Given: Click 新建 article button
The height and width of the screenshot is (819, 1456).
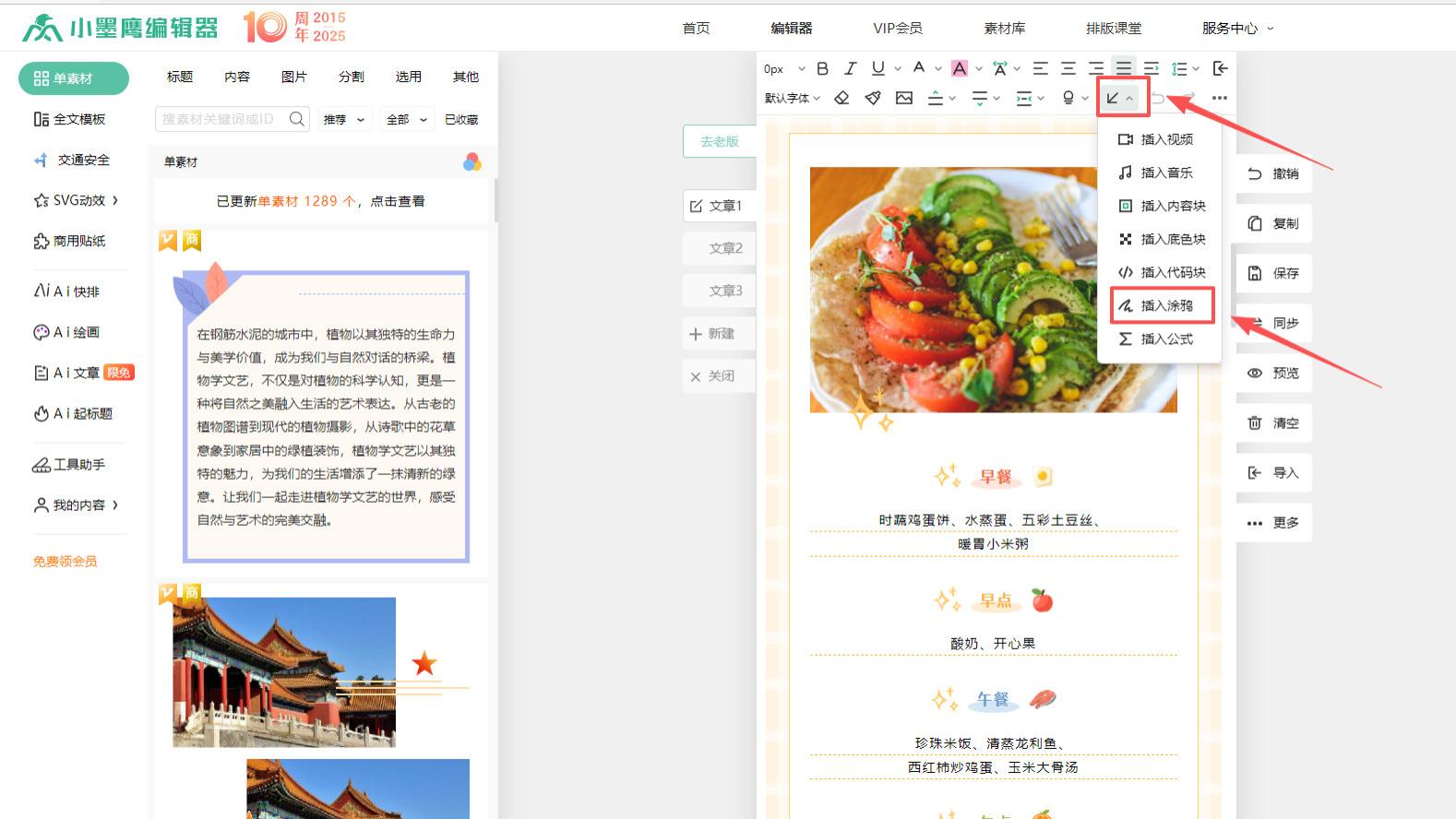Looking at the screenshot, I should (720, 333).
